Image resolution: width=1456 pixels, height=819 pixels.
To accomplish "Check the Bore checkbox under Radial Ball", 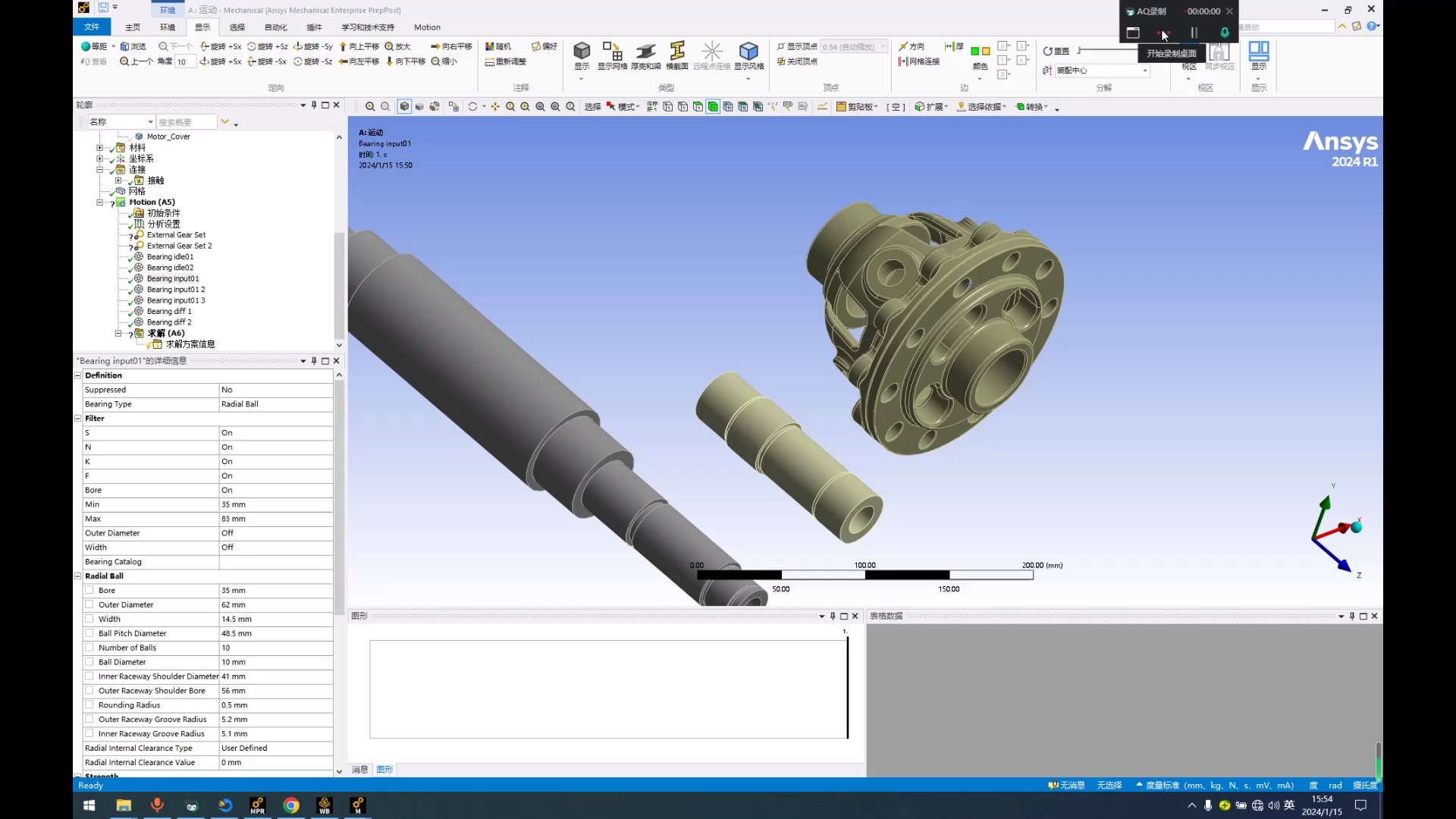I will [x=89, y=590].
